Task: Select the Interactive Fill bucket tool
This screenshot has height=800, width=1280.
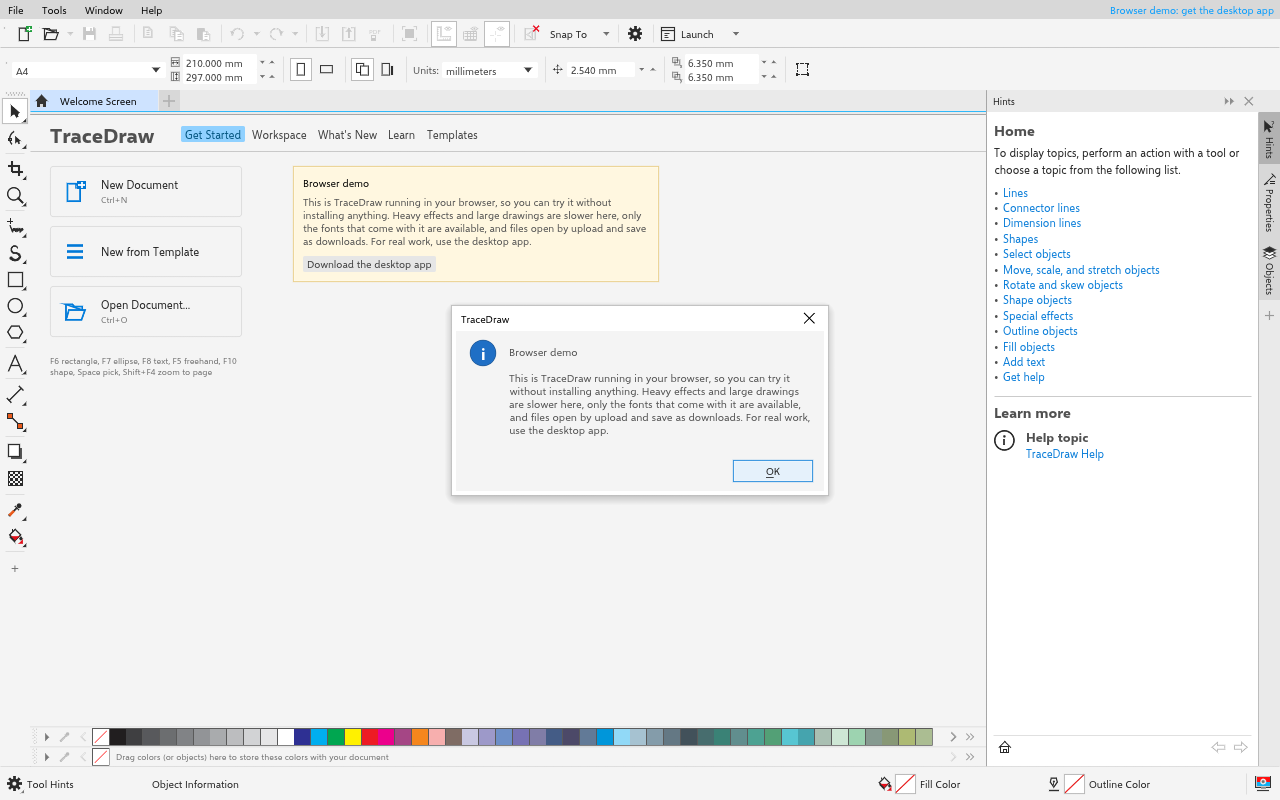Action: click(x=15, y=537)
